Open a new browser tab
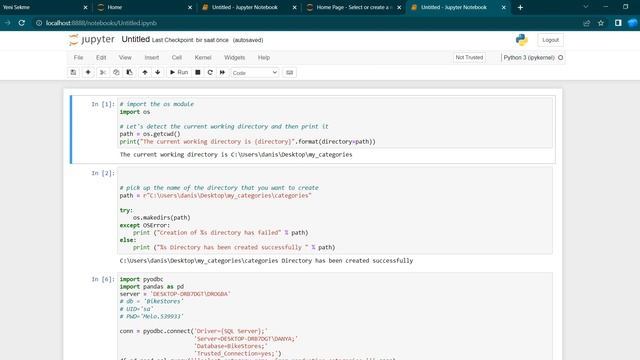The image size is (640, 360). pyautogui.click(x=520, y=7)
